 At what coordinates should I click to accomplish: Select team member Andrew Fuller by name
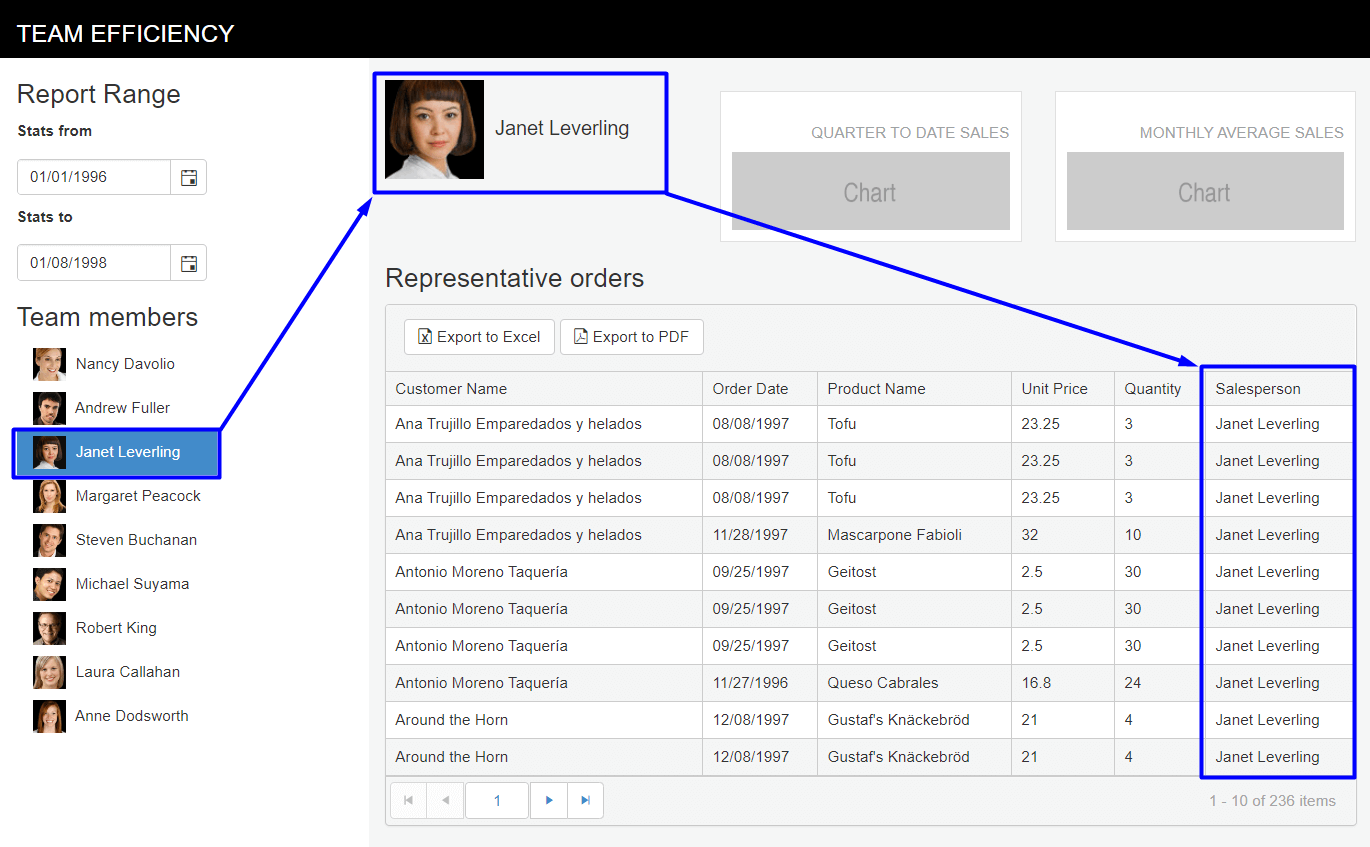[x=122, y=408]
